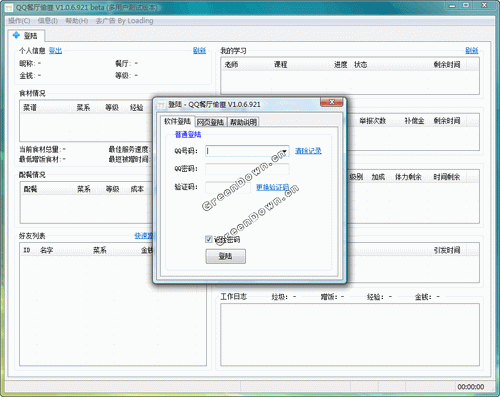Click 等级 header in 配餐情况 table
Screen dimensions: 500x397
point(113,189)
